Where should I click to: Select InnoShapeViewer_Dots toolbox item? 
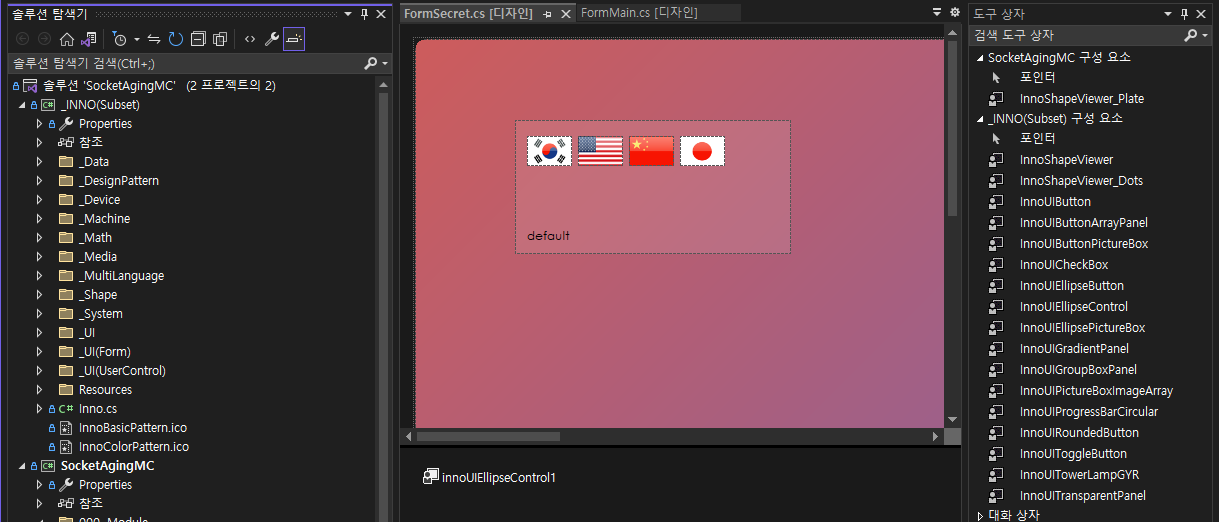click(x=1081, y=180)
